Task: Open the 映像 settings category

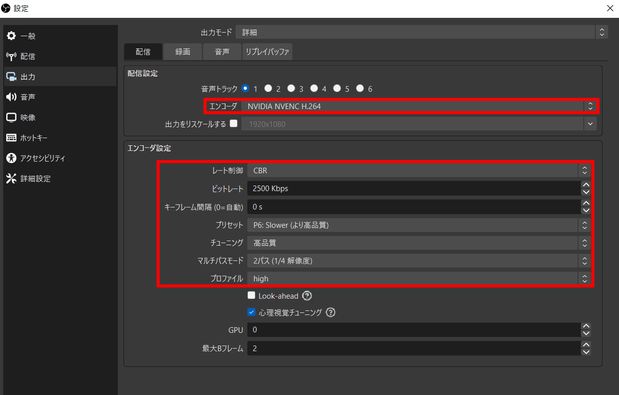Action: (60, 117)
